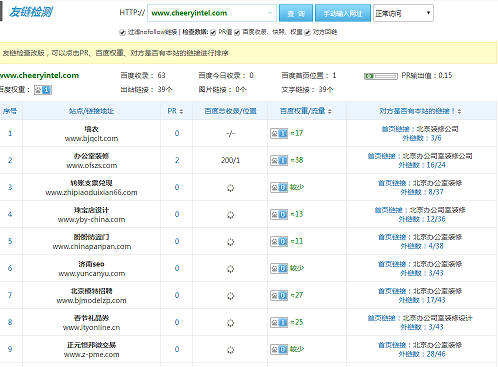The height and width of the screenshot is (367, 498).
Task: Click the Baidu weight badge for www.bjqcit.com
Action: tap(279, 133)
